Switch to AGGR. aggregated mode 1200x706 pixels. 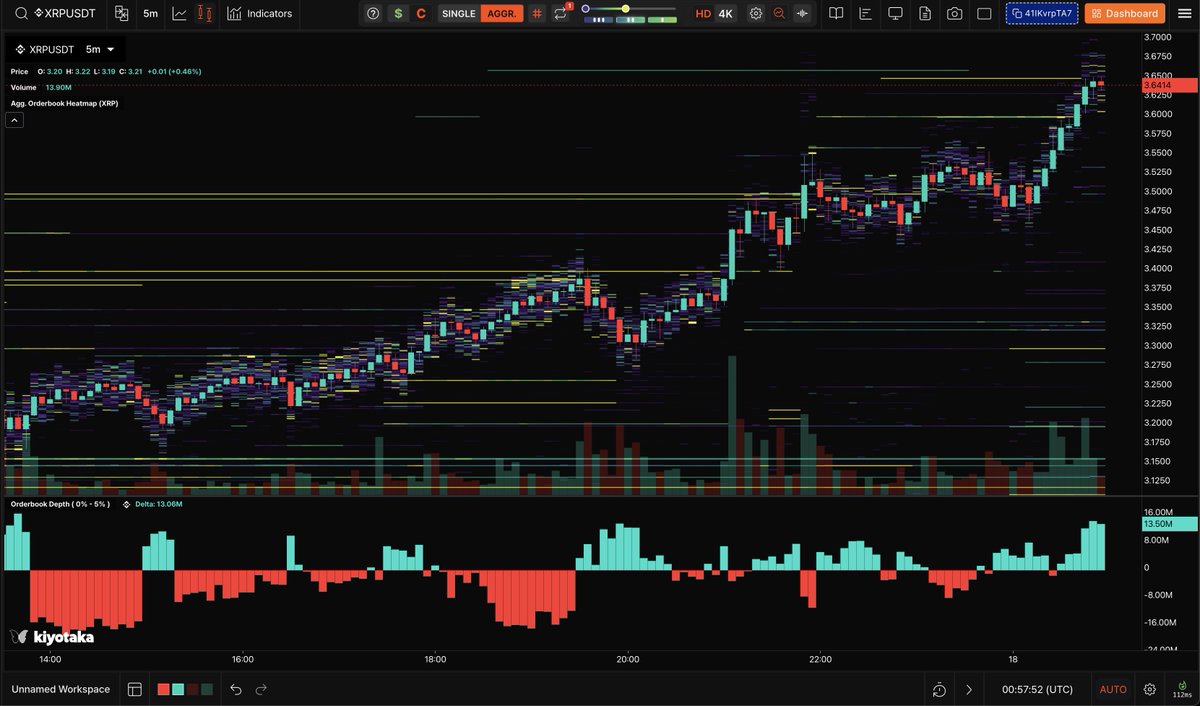(501, 14)
